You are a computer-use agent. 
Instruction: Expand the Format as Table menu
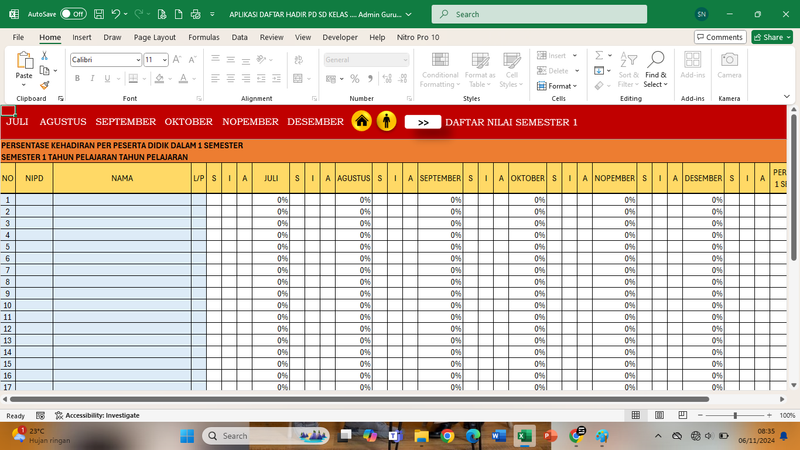click(x=480, y=70)
